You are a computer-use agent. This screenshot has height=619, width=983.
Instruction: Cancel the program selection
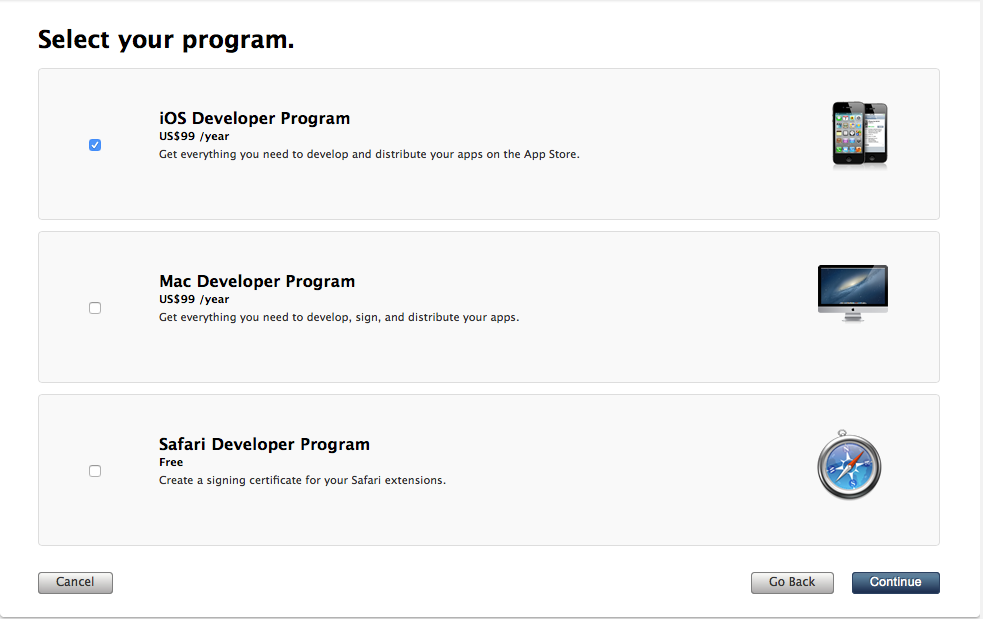pyautogui.click(x=75, y=582)
